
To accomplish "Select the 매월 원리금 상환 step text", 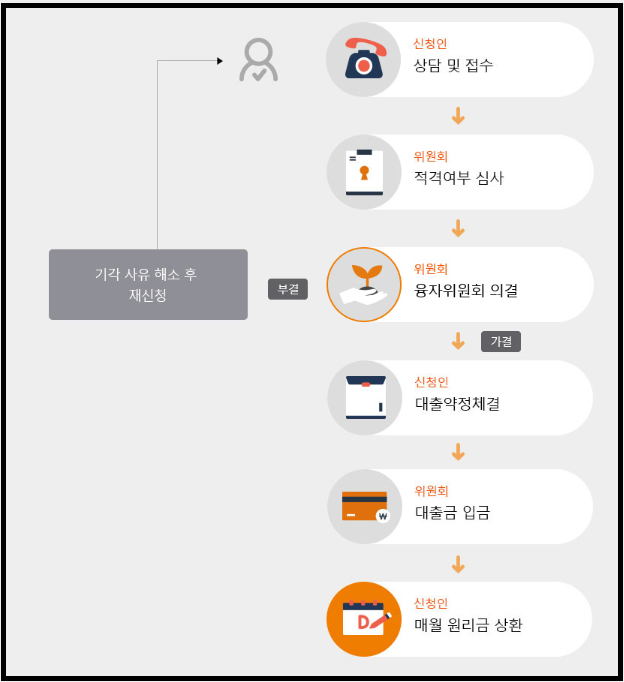I will pos(468,625).
